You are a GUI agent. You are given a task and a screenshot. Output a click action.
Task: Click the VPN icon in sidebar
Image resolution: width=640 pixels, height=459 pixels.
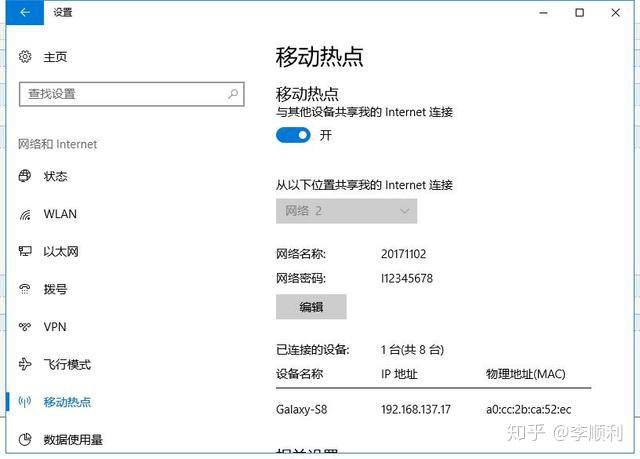coord(25,327)
